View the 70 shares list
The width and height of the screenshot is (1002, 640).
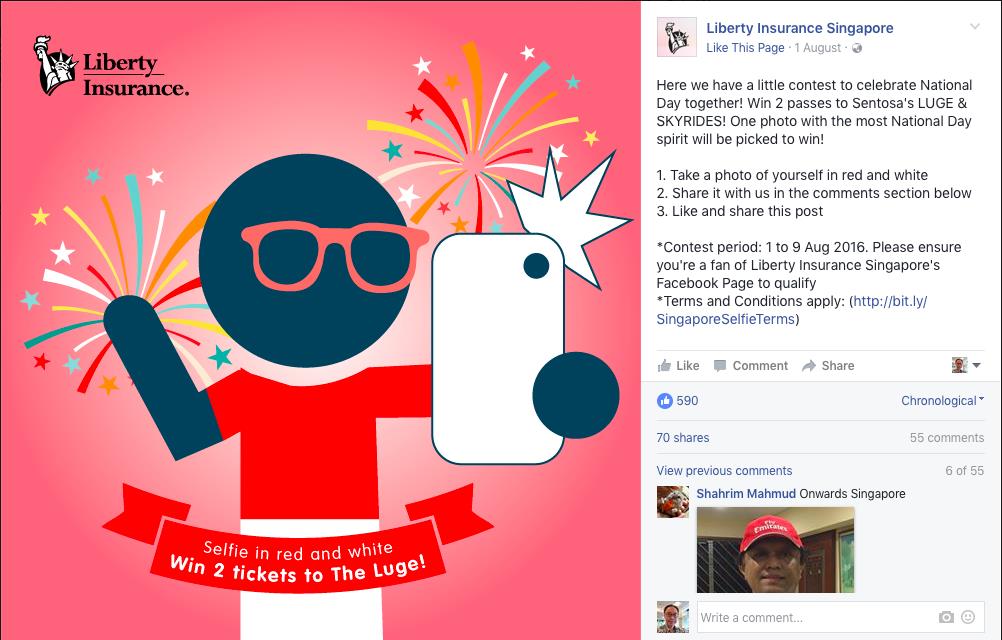click(682, 438)
